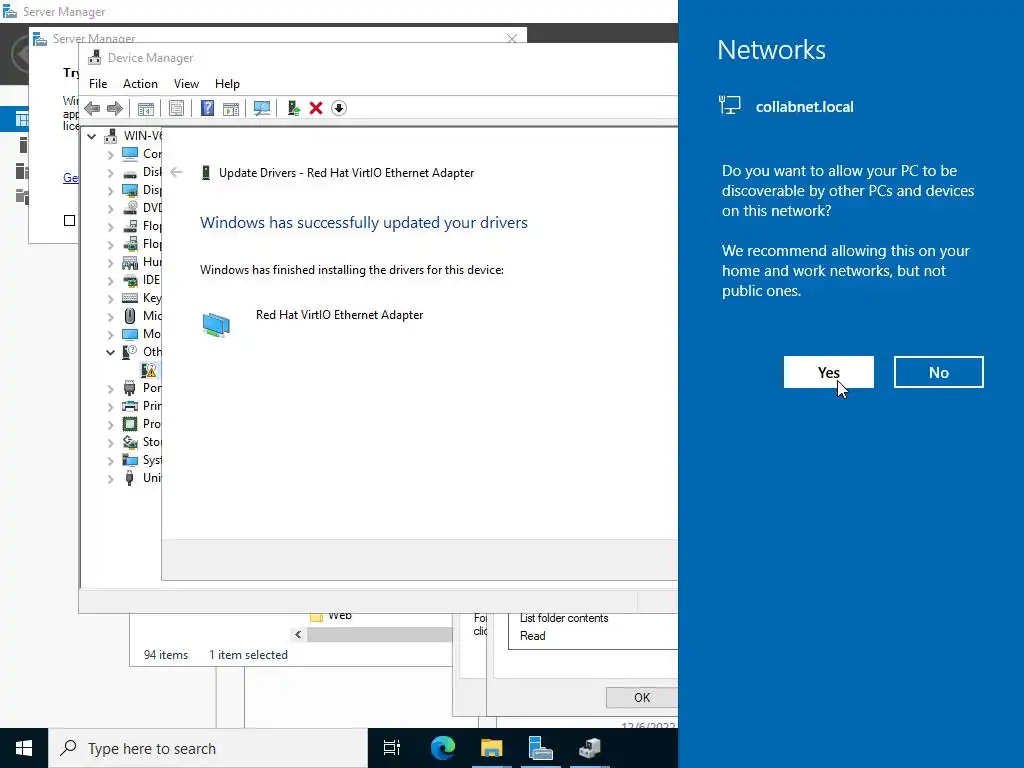
Task: Click network adapter icon in Update Drivers dialog
Action: point(216,325)
